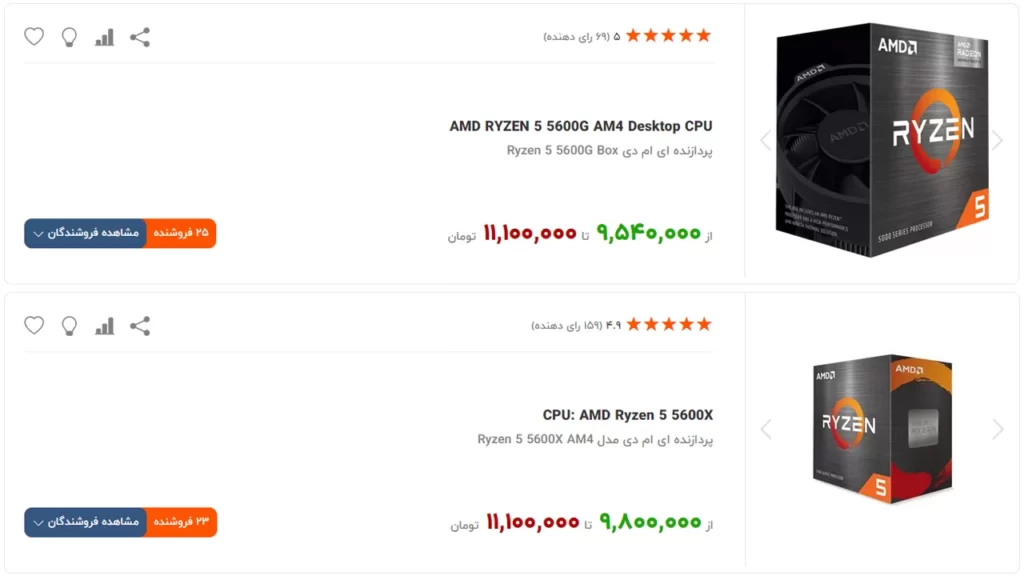Open the price history chart icon for Ryzen 5 5600G
Viewport: 1024px width, 576px height.
[x=104, y=36]
